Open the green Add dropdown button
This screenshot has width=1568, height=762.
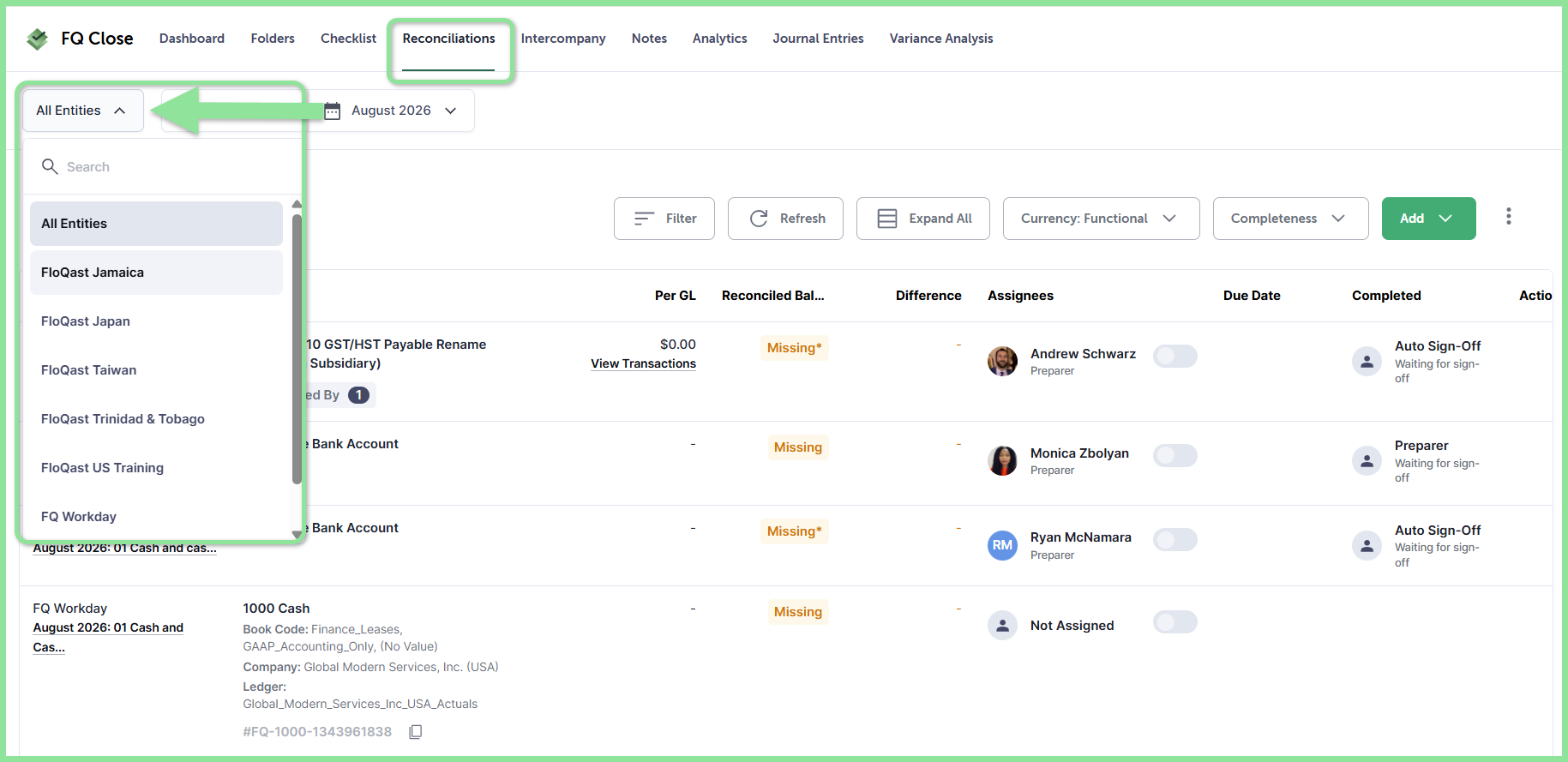tap(1428, 219)
